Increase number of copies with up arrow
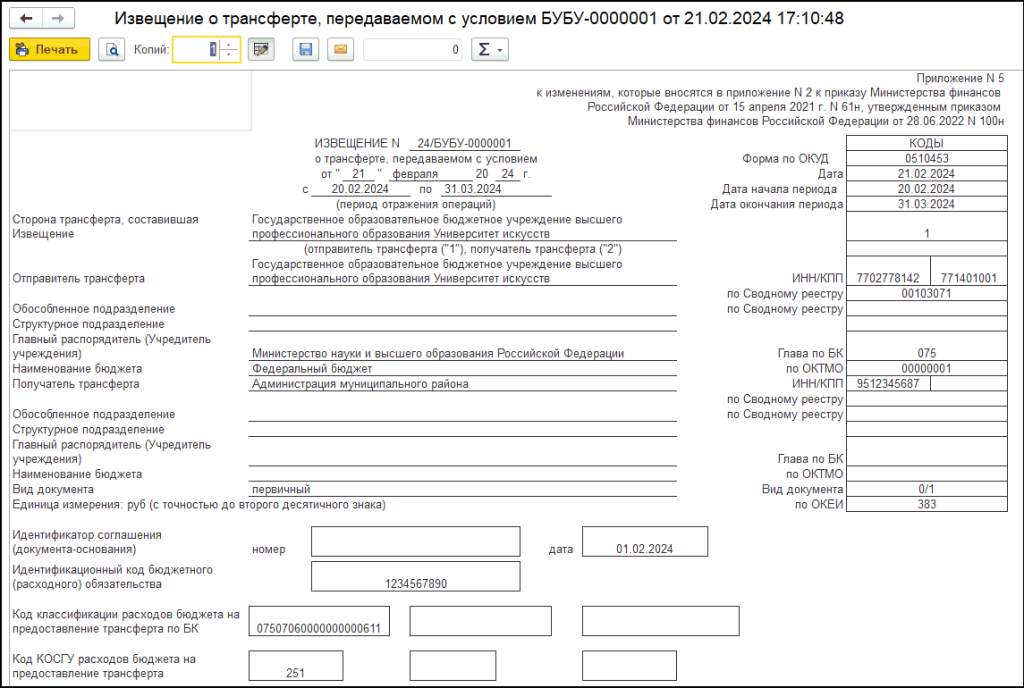 coord(230,44)
